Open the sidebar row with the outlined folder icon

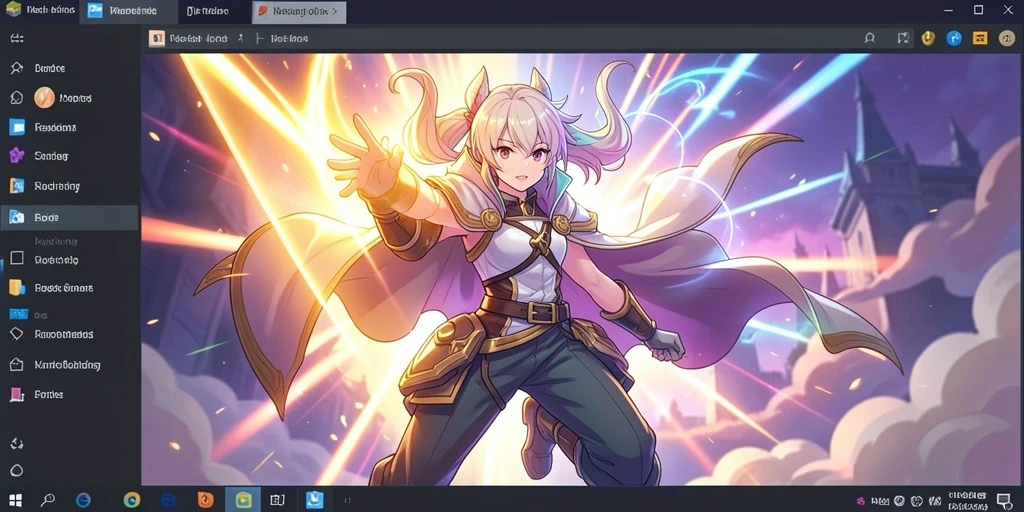point(69,364)
